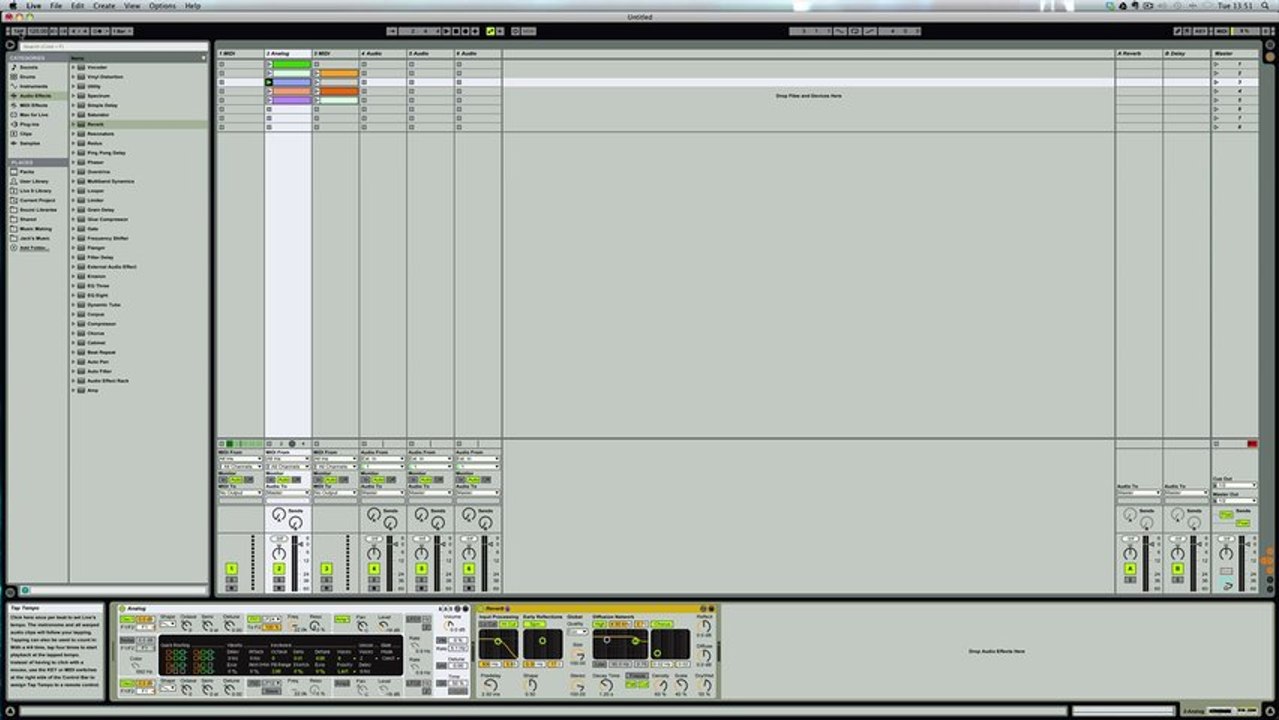Click the transport Record button
The image size is (1279, 720).
coord(467,31)
